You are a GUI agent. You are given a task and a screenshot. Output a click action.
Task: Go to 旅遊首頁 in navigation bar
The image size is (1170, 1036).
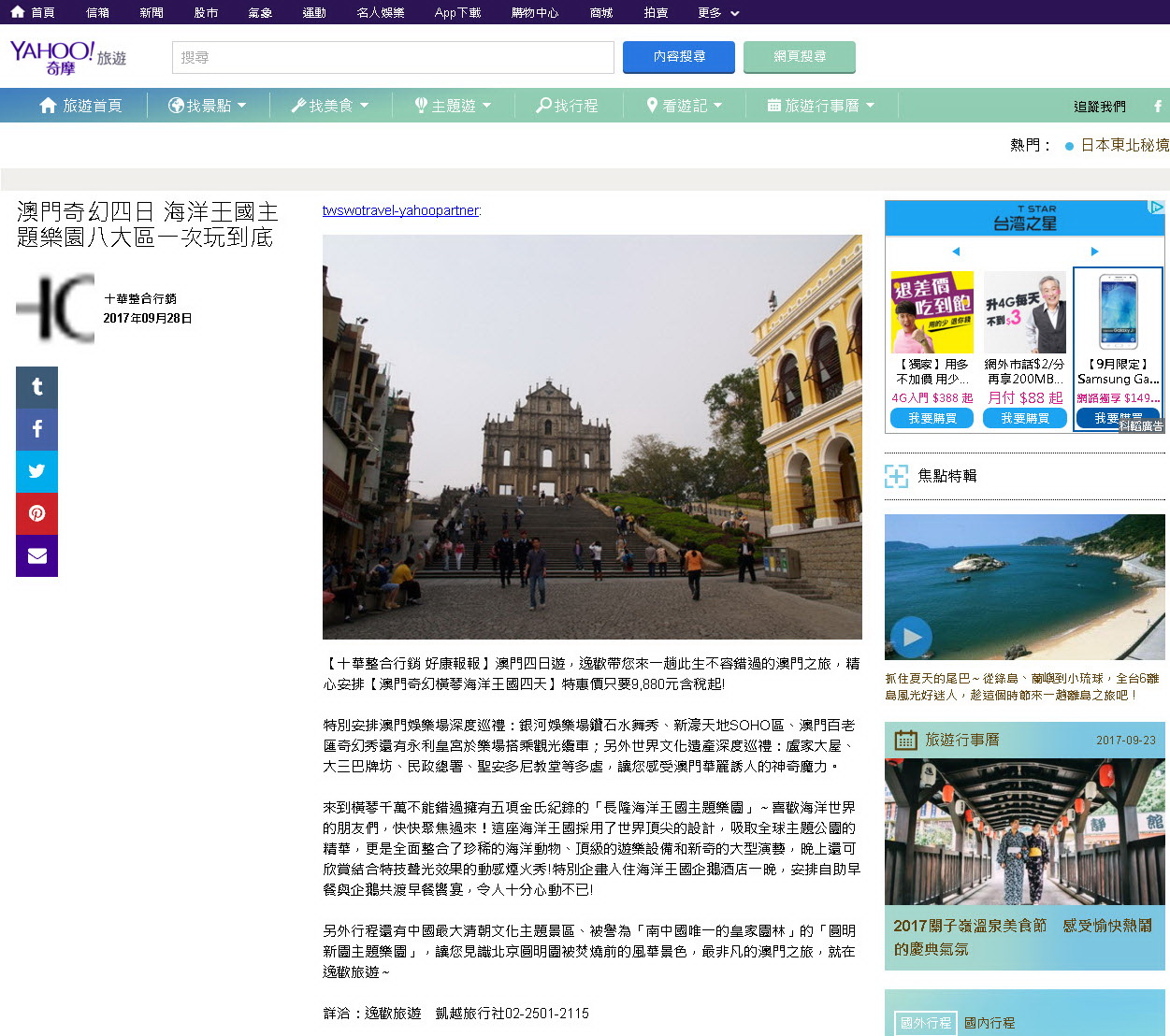(x=80, y=106)
